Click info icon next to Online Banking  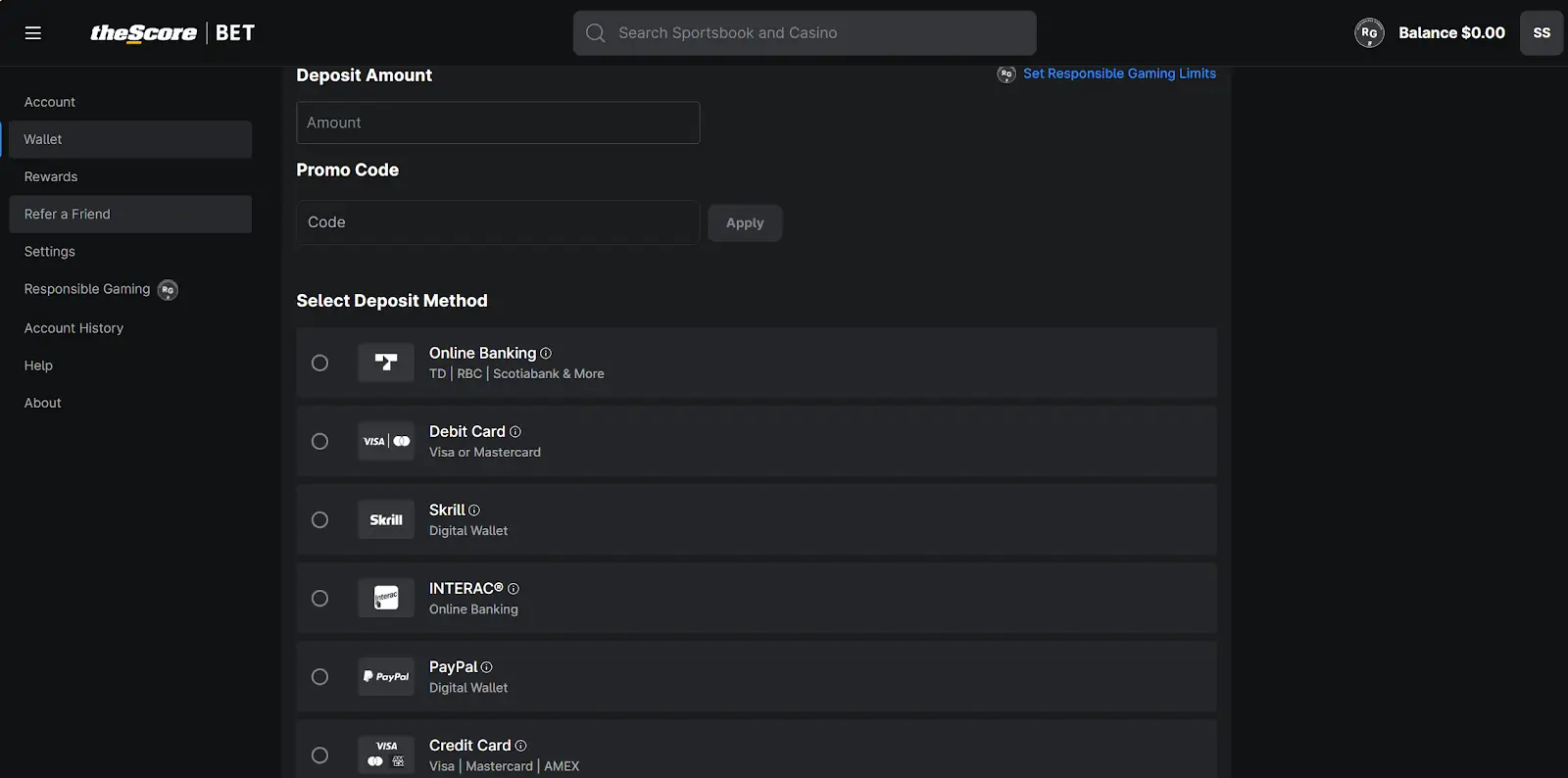point(546,354)
